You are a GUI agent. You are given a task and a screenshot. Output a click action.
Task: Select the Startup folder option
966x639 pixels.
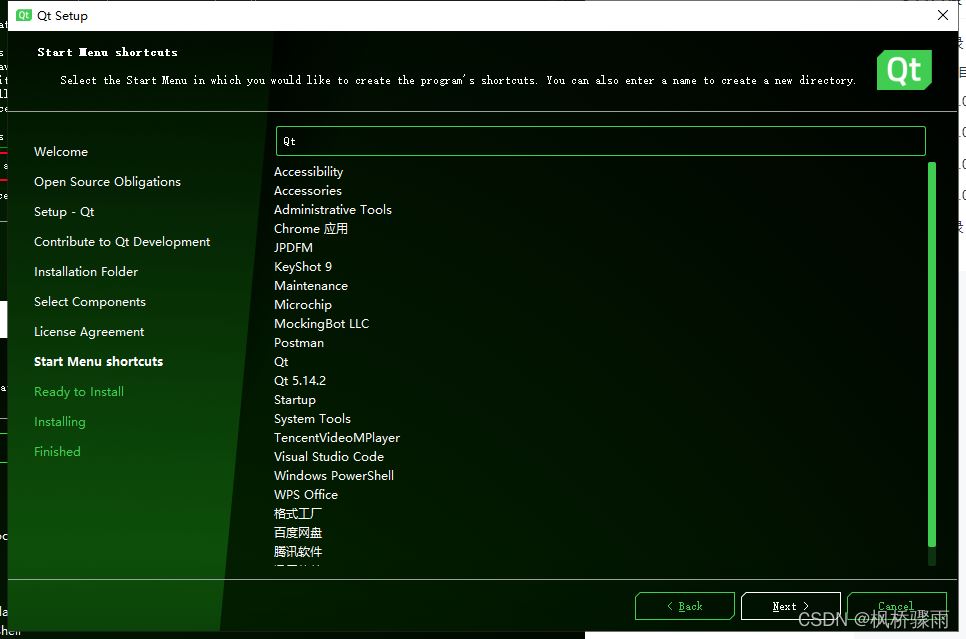294,399
